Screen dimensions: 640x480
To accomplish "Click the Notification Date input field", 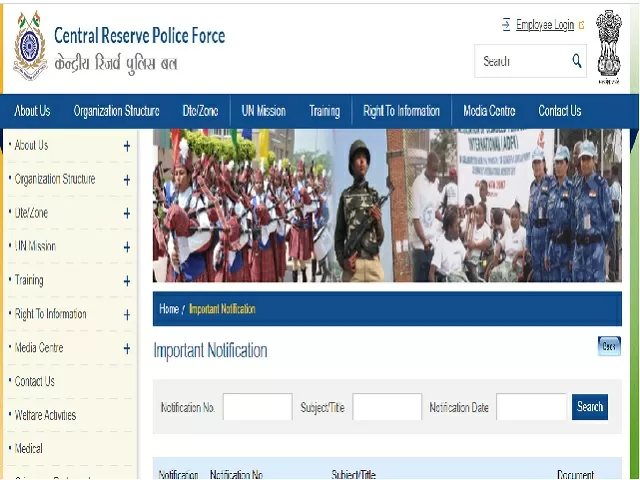I will coord(531,407).
